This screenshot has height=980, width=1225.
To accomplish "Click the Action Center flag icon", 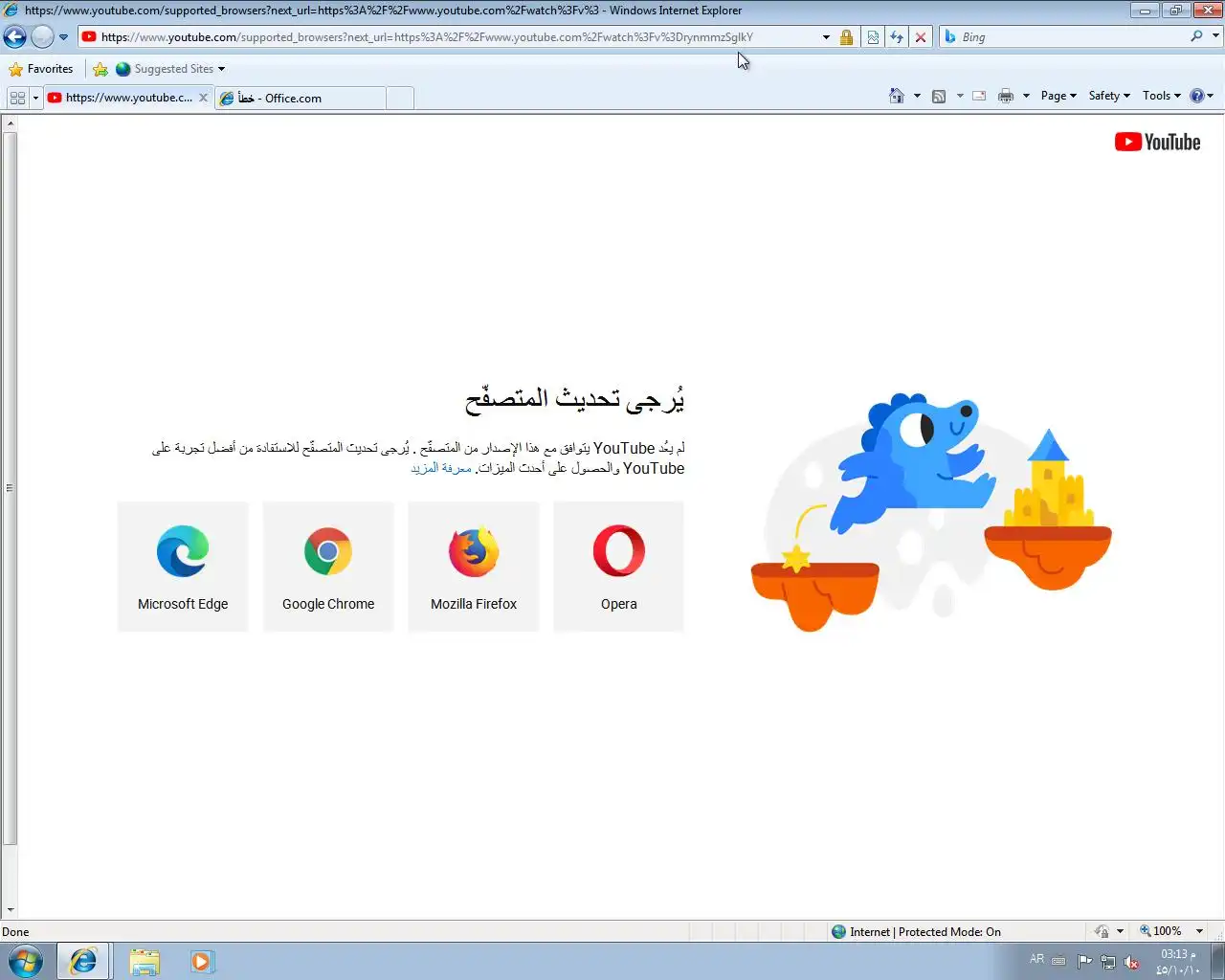I will (x=1084, y=962).
